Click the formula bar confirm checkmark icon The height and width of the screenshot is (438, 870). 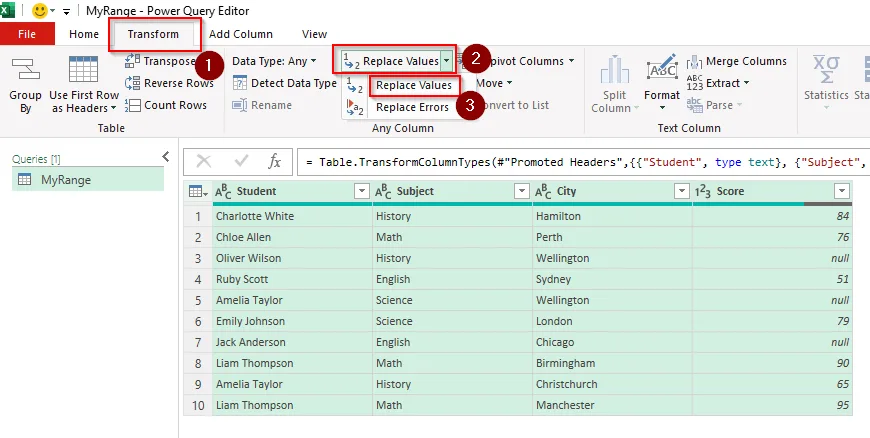pos(241,162)
